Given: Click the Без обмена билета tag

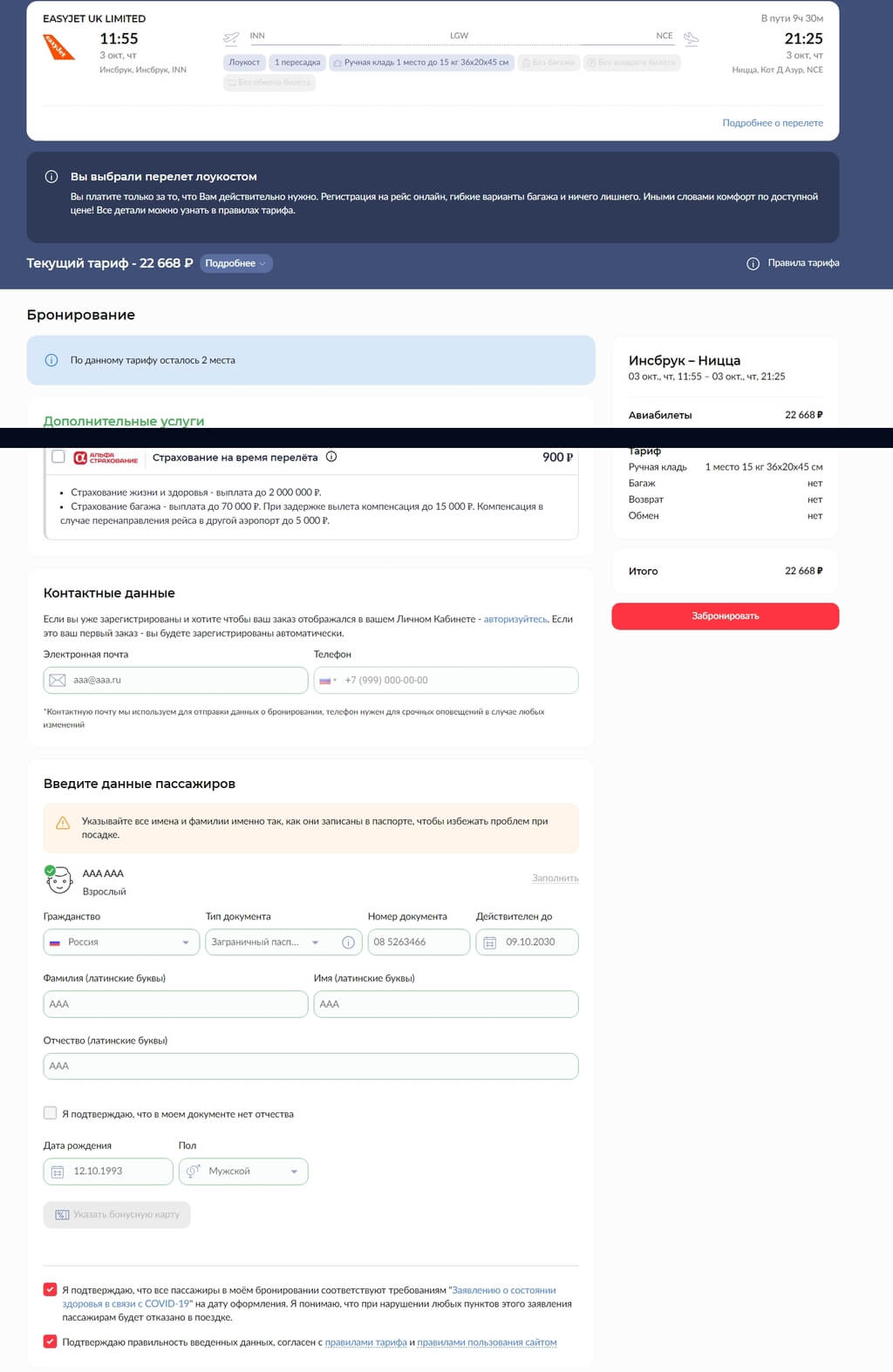Looking at the screenshot, I should tap(269, 83).
